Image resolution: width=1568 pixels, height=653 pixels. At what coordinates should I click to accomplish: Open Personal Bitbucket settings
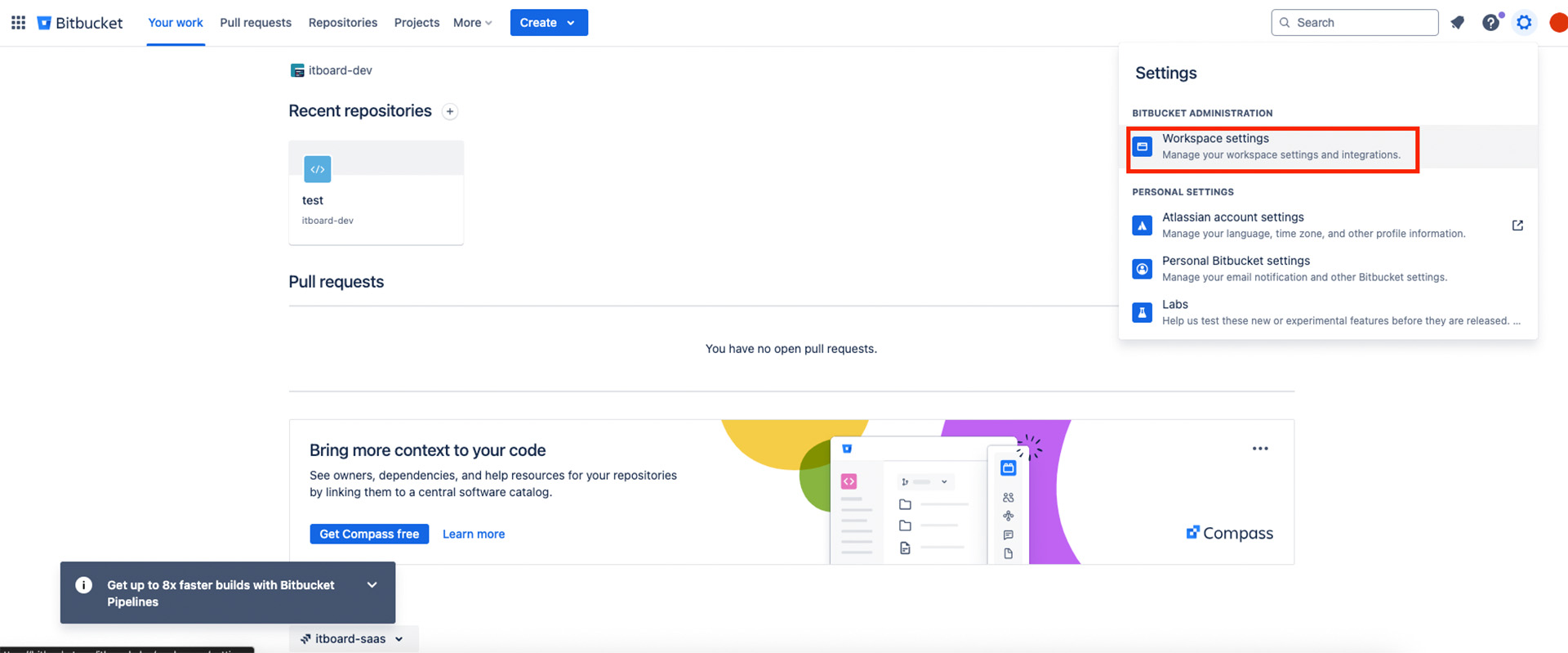(1236, 262)
